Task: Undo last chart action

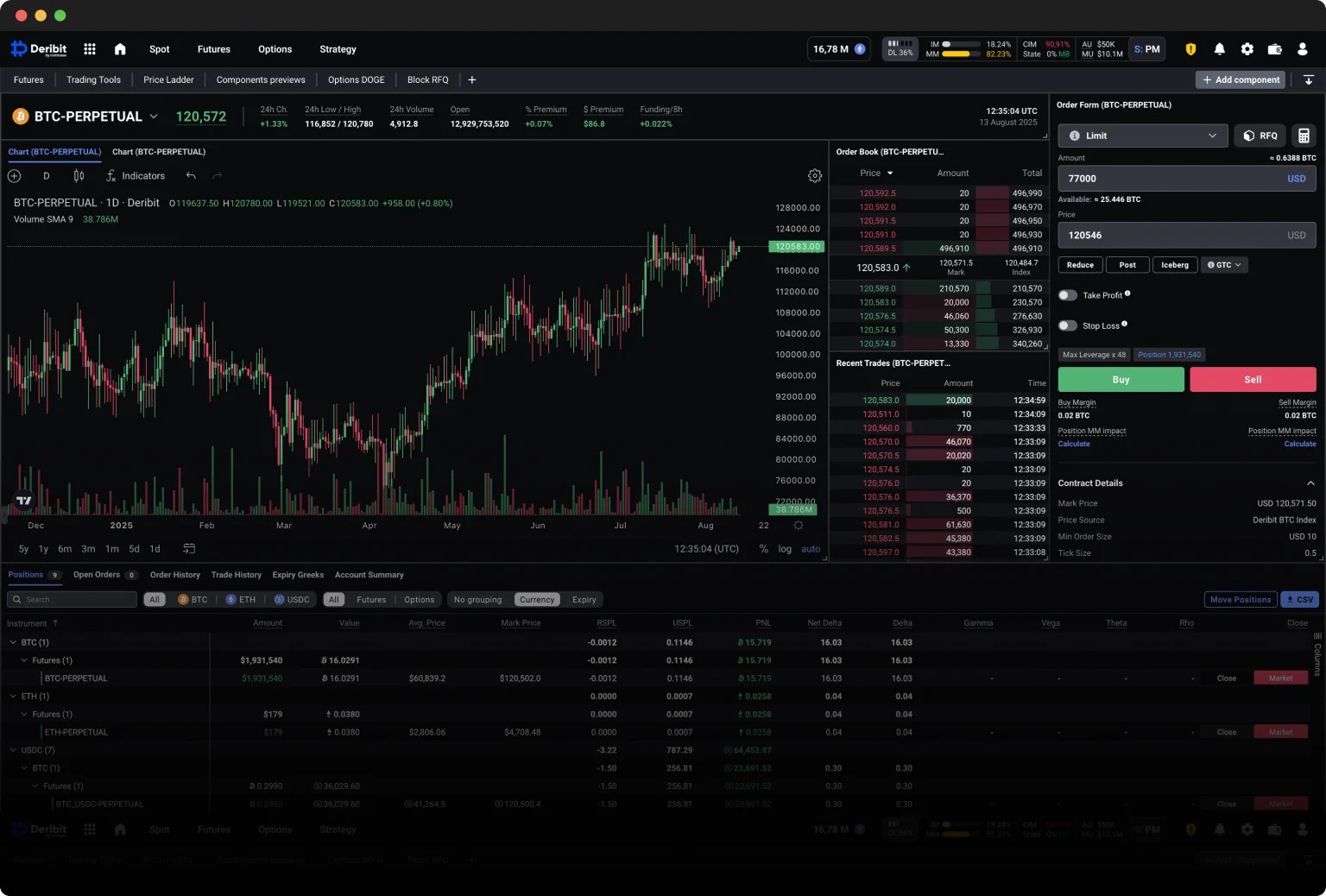Action: (x=191, y=176)
